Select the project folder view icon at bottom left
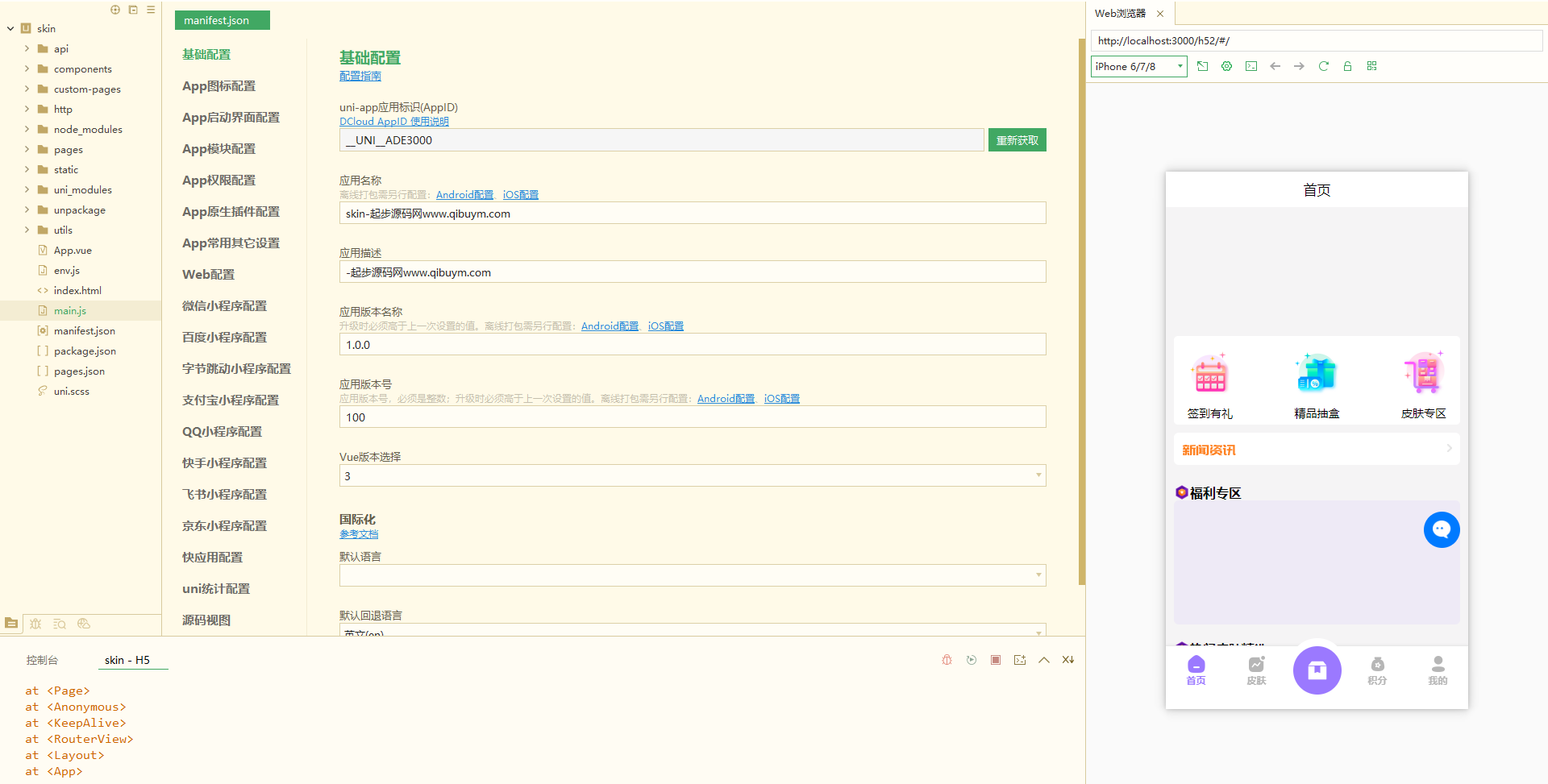Viewport: 1548px width, 784px height. pos(11,623)
